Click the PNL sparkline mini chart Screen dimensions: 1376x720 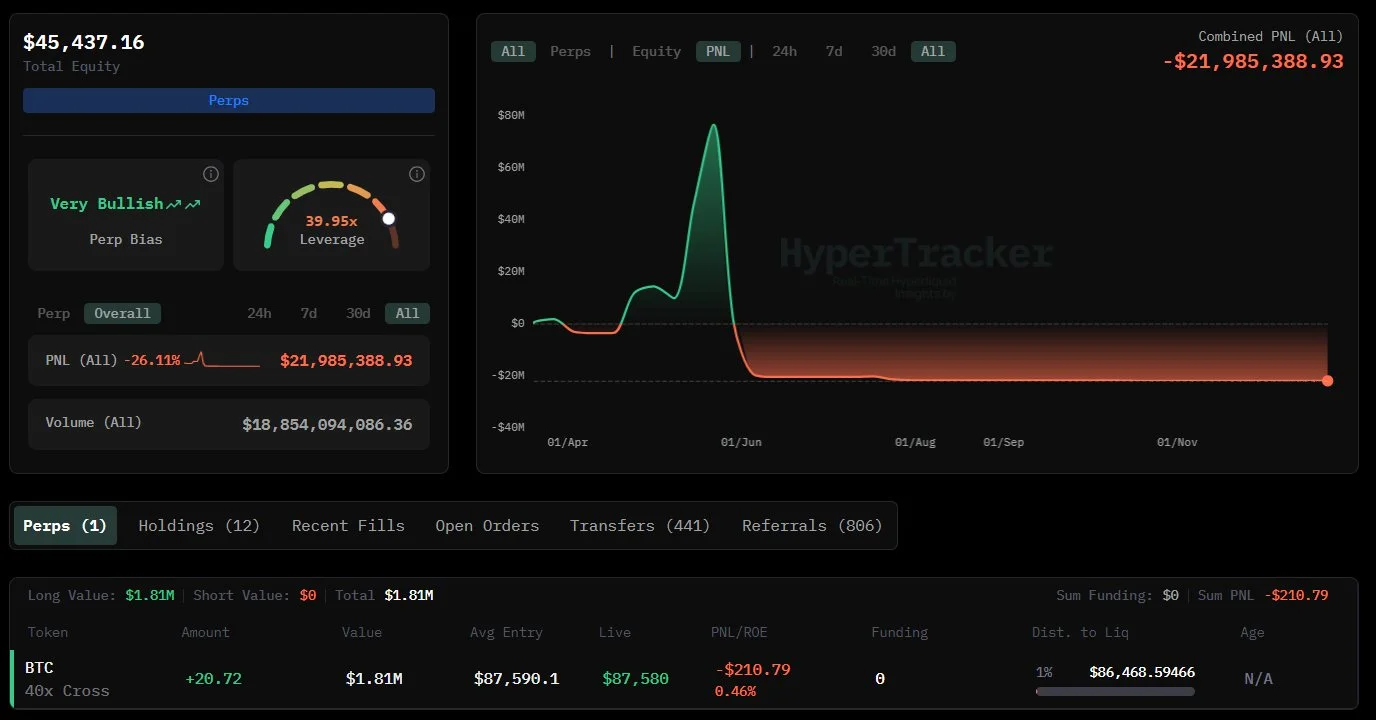(x=228, y=360)
